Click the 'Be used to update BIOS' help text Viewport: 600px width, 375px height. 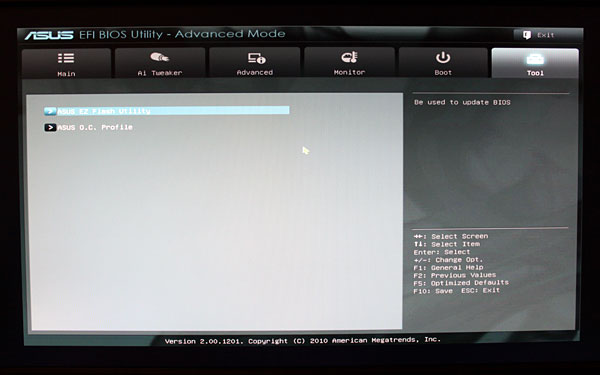pos(462,102)
